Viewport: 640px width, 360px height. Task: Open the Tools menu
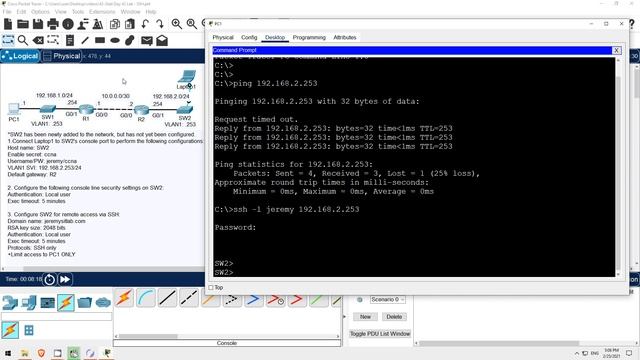(x=78, y=12)
